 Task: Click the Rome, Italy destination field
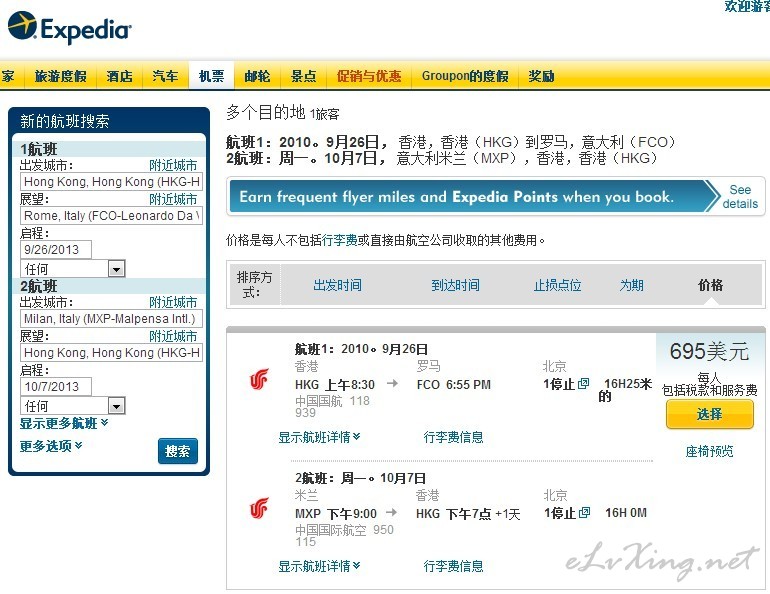tap(111, 216)
